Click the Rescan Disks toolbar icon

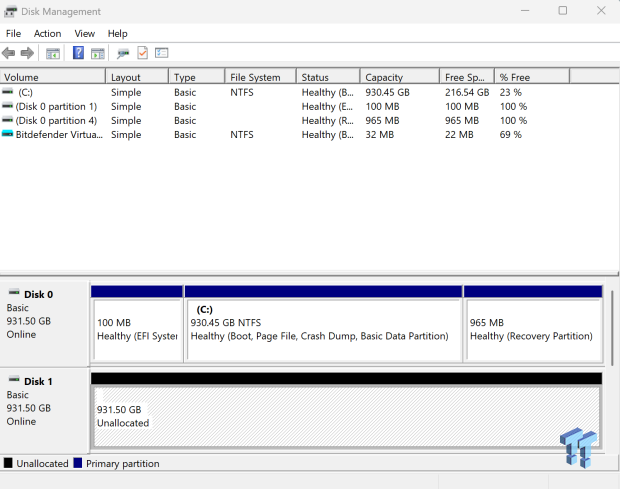[123, 53]
